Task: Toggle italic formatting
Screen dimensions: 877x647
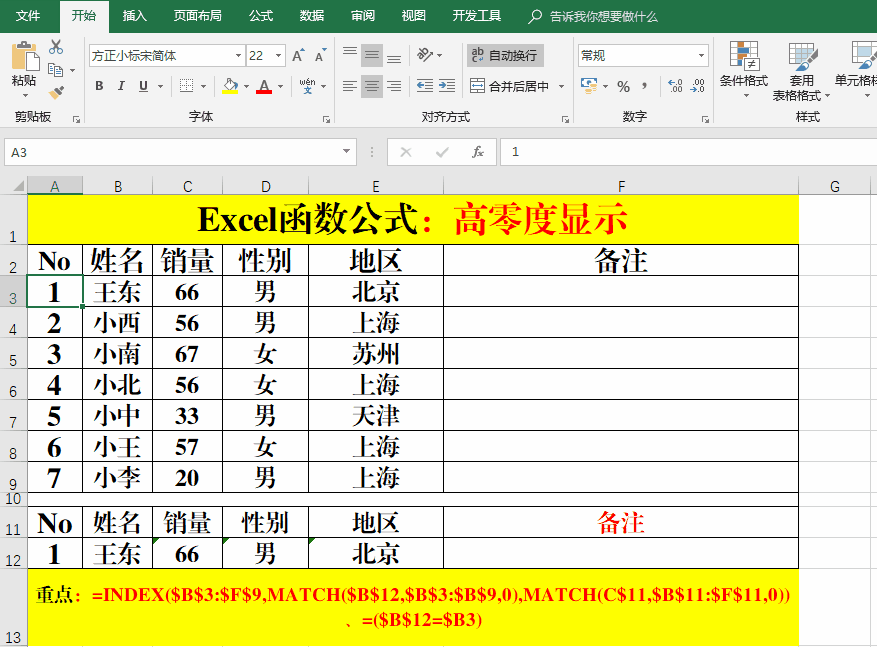Action: [x=121, y=86]
